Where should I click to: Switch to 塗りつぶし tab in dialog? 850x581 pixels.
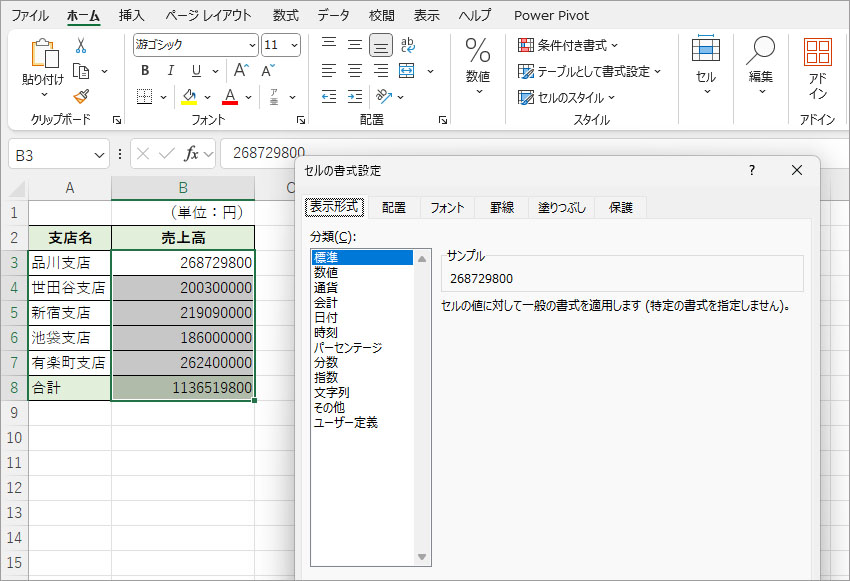tap(562, 208)
